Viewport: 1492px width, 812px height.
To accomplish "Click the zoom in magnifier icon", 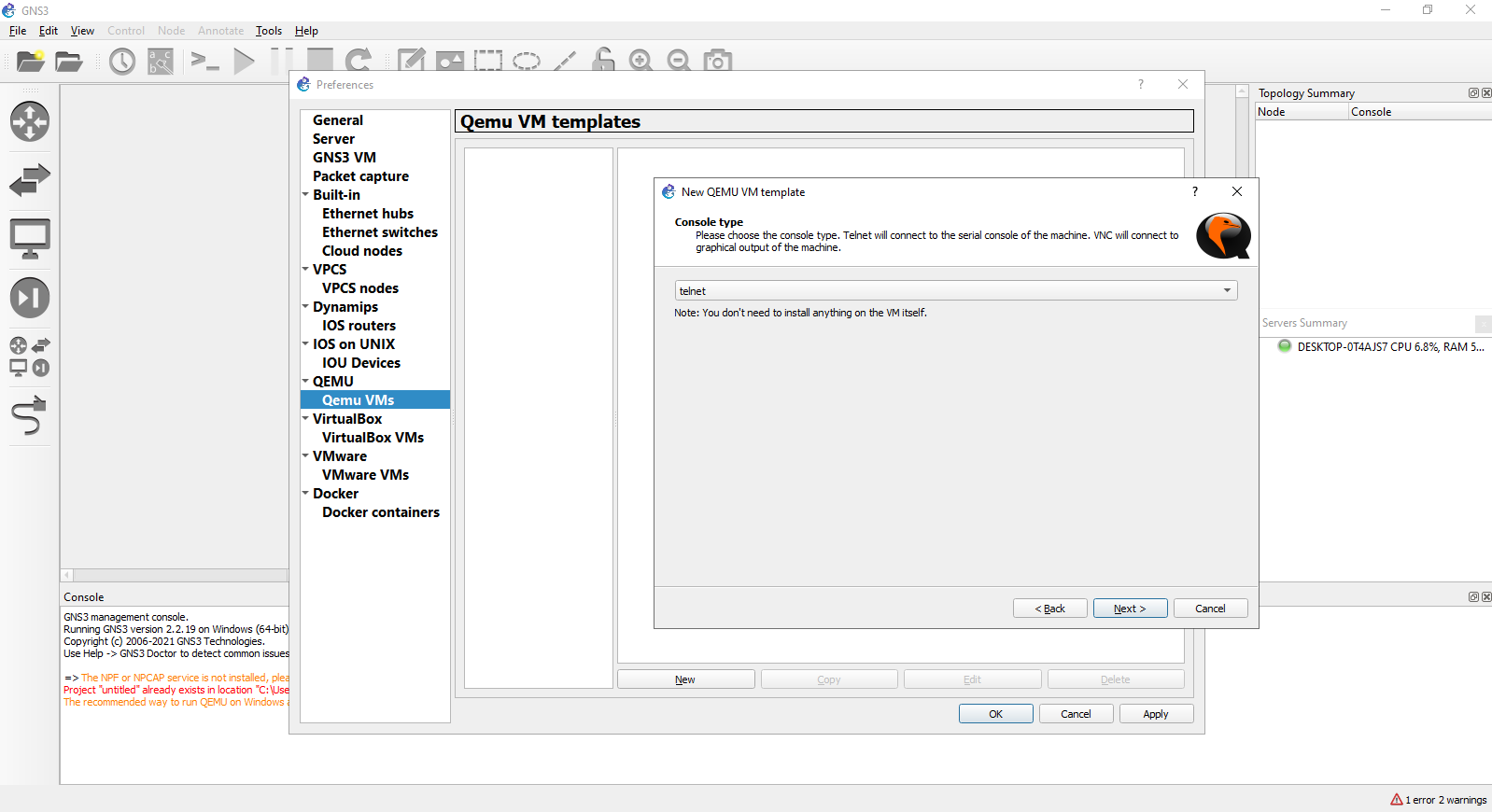I will click(x=640, y=61).
